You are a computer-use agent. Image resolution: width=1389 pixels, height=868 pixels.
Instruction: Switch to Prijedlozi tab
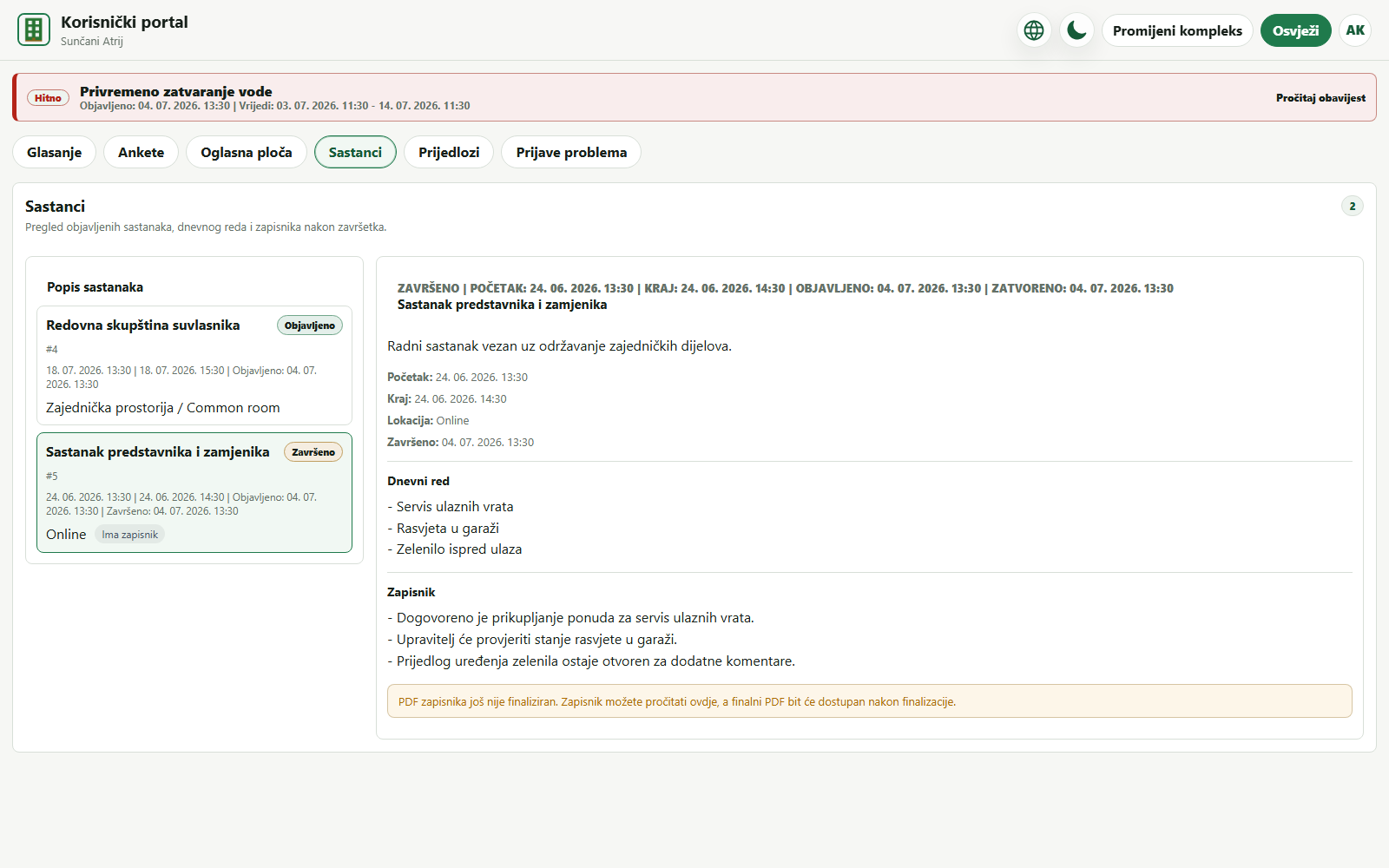[x=449, y=152]
